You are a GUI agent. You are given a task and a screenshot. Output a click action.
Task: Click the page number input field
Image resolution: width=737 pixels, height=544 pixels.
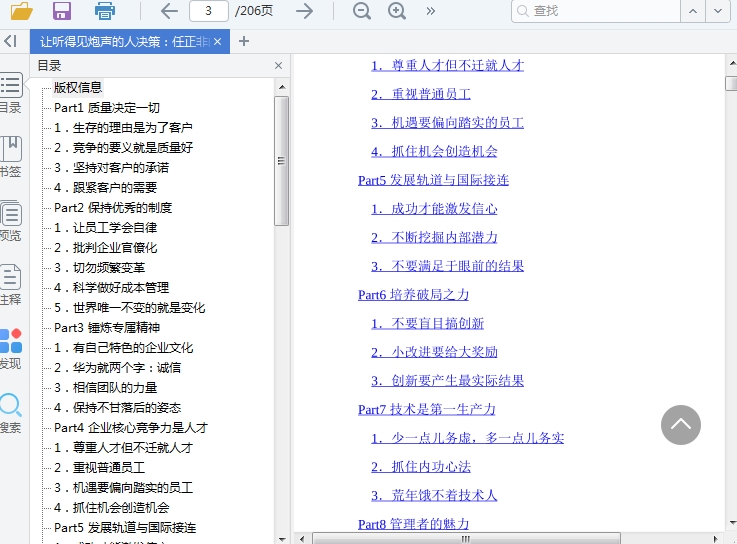209,11
